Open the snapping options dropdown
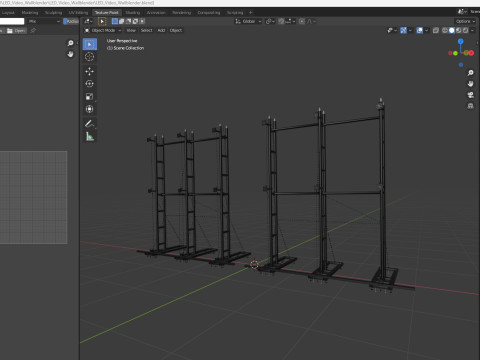Viewport: 480px width, 360px height. point(290,21)
